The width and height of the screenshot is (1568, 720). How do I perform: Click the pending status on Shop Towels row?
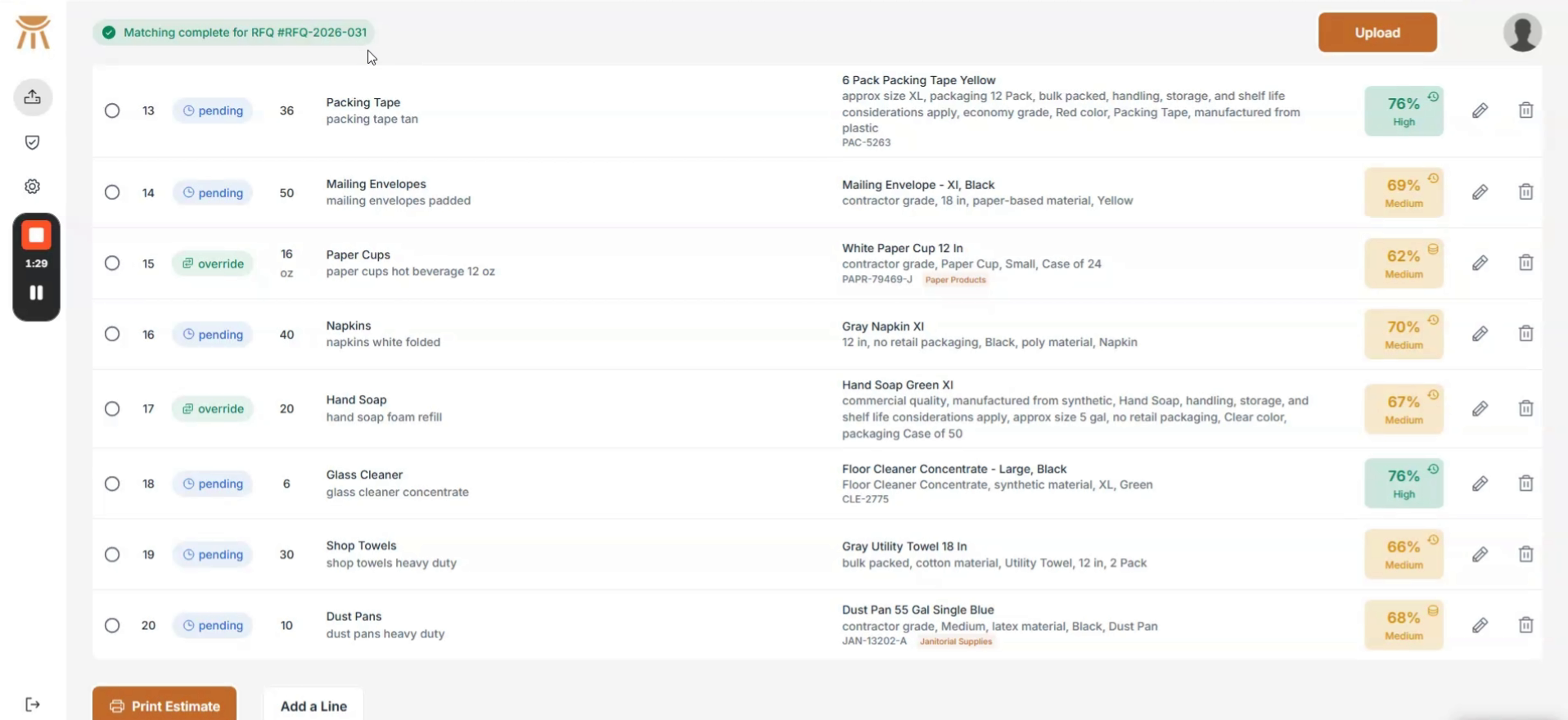coord(213,555)
